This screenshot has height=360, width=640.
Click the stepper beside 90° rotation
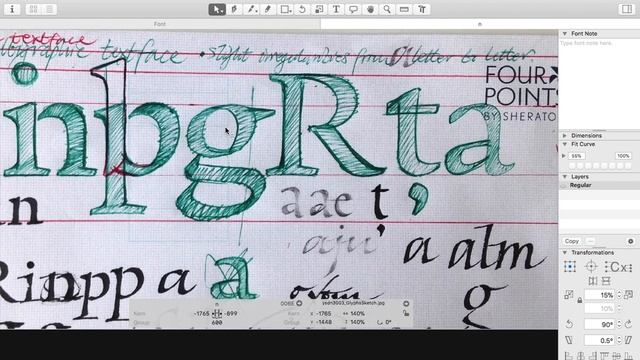pyautogui.click(x=619, y=324)
